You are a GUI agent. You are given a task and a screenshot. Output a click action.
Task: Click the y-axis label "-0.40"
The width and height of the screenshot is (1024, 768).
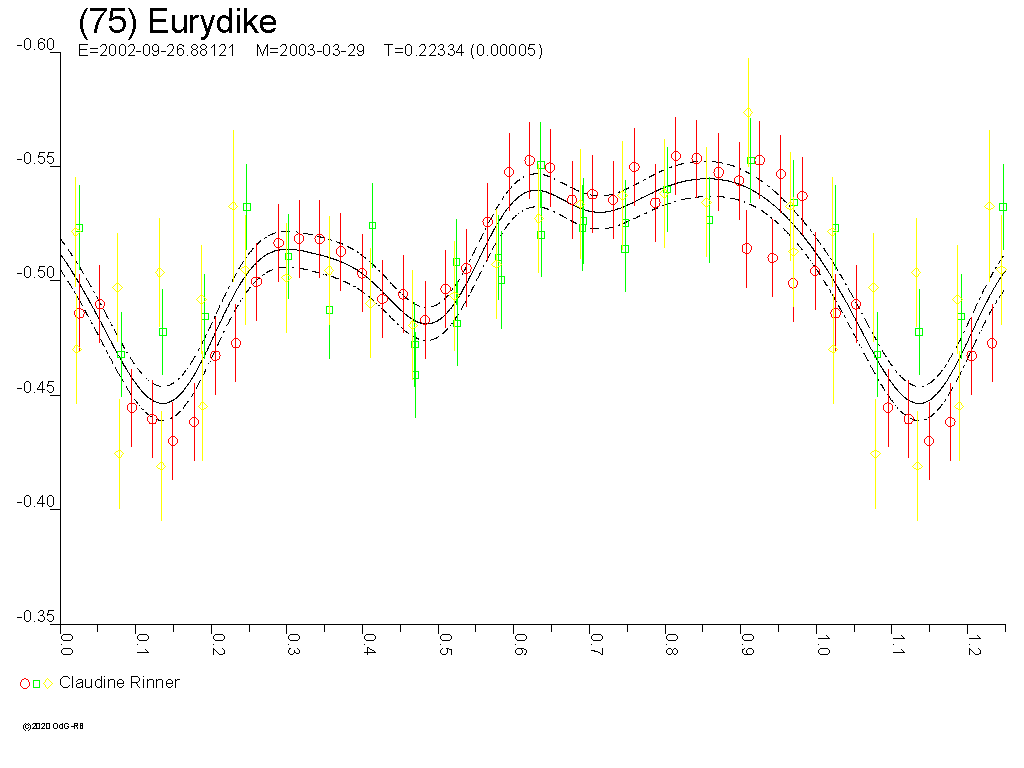35,502
